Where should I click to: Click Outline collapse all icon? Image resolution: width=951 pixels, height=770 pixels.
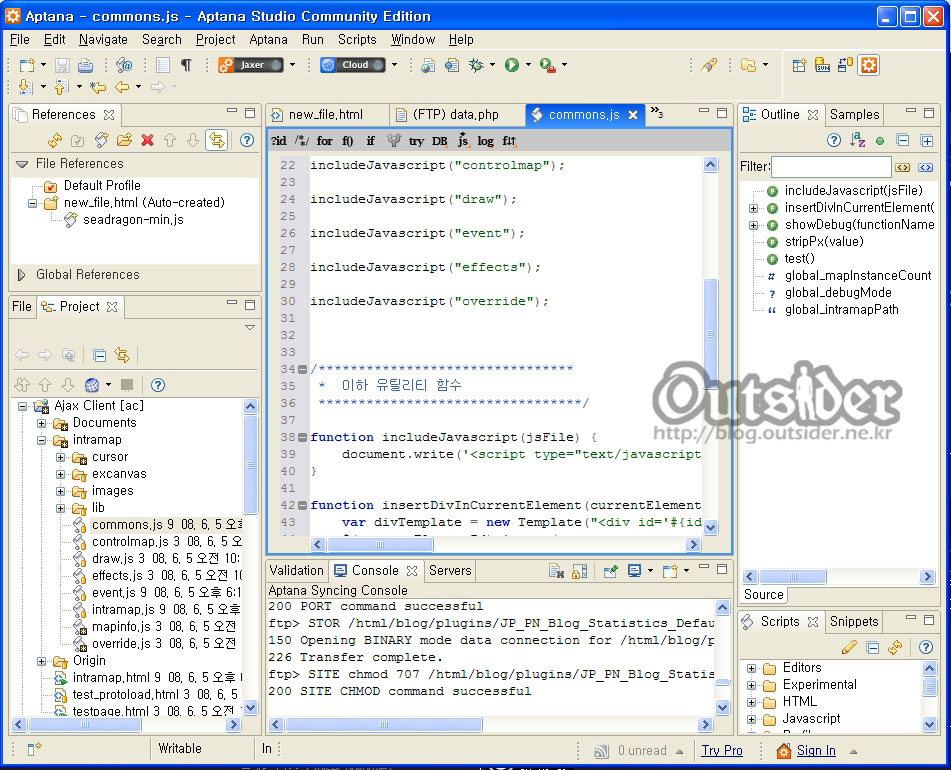pos(902,141)
